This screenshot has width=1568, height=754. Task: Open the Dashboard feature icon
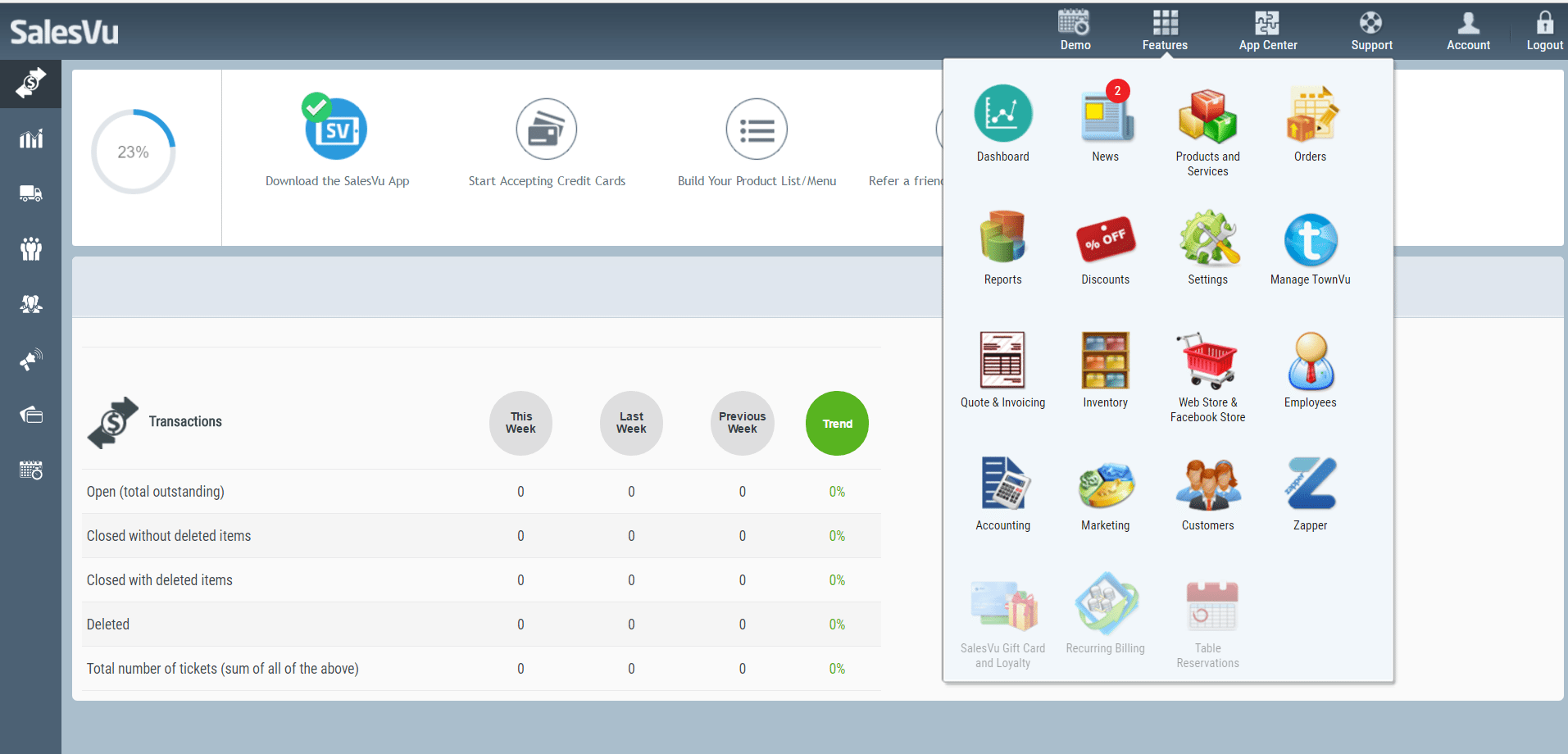[x=1002, y=114]
